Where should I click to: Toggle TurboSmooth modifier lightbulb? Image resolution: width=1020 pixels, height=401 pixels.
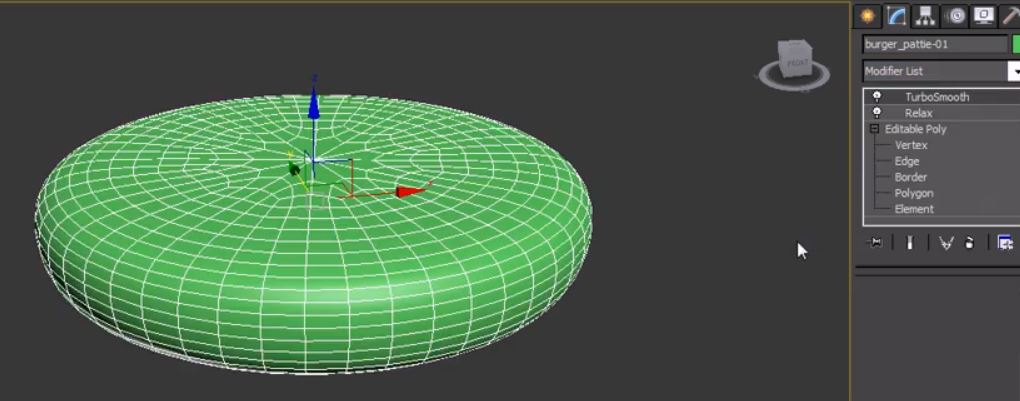[x=877, y=97]
